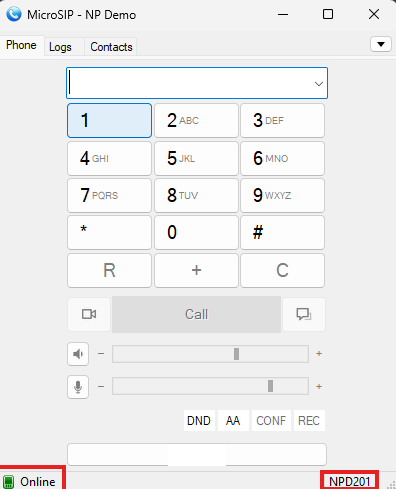Mute the microphone icon

coord(78,387)
